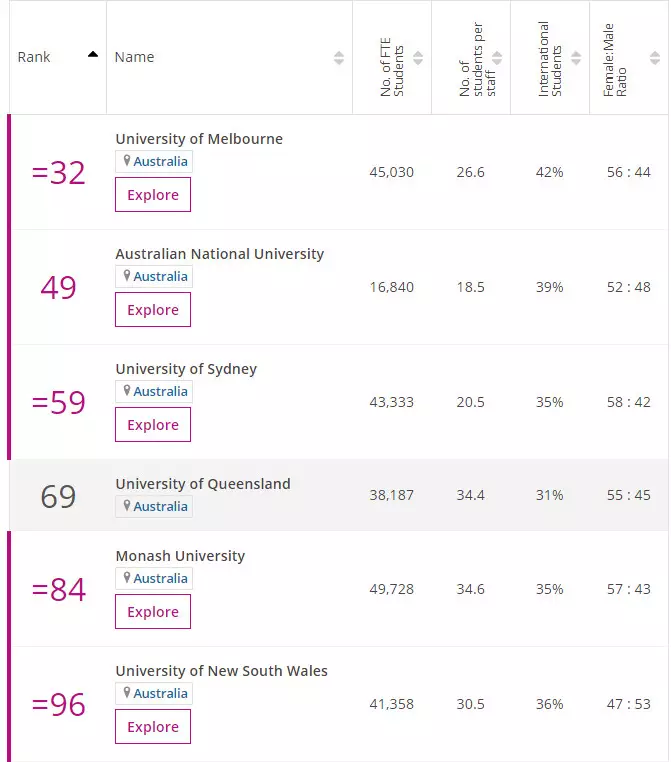Select Australia tag under Australian National University
671x762 pixels.
click(160, 277)
